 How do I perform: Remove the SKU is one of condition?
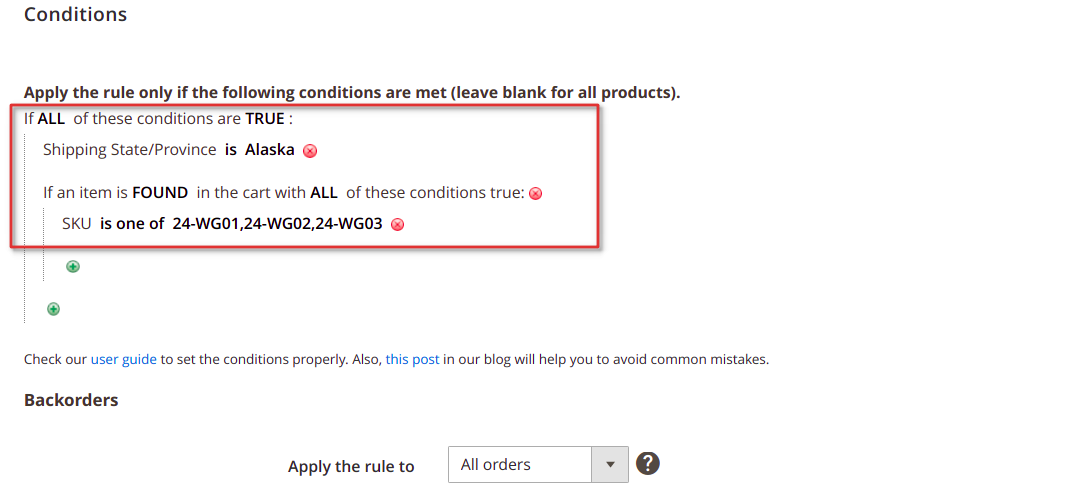point(397,224)
